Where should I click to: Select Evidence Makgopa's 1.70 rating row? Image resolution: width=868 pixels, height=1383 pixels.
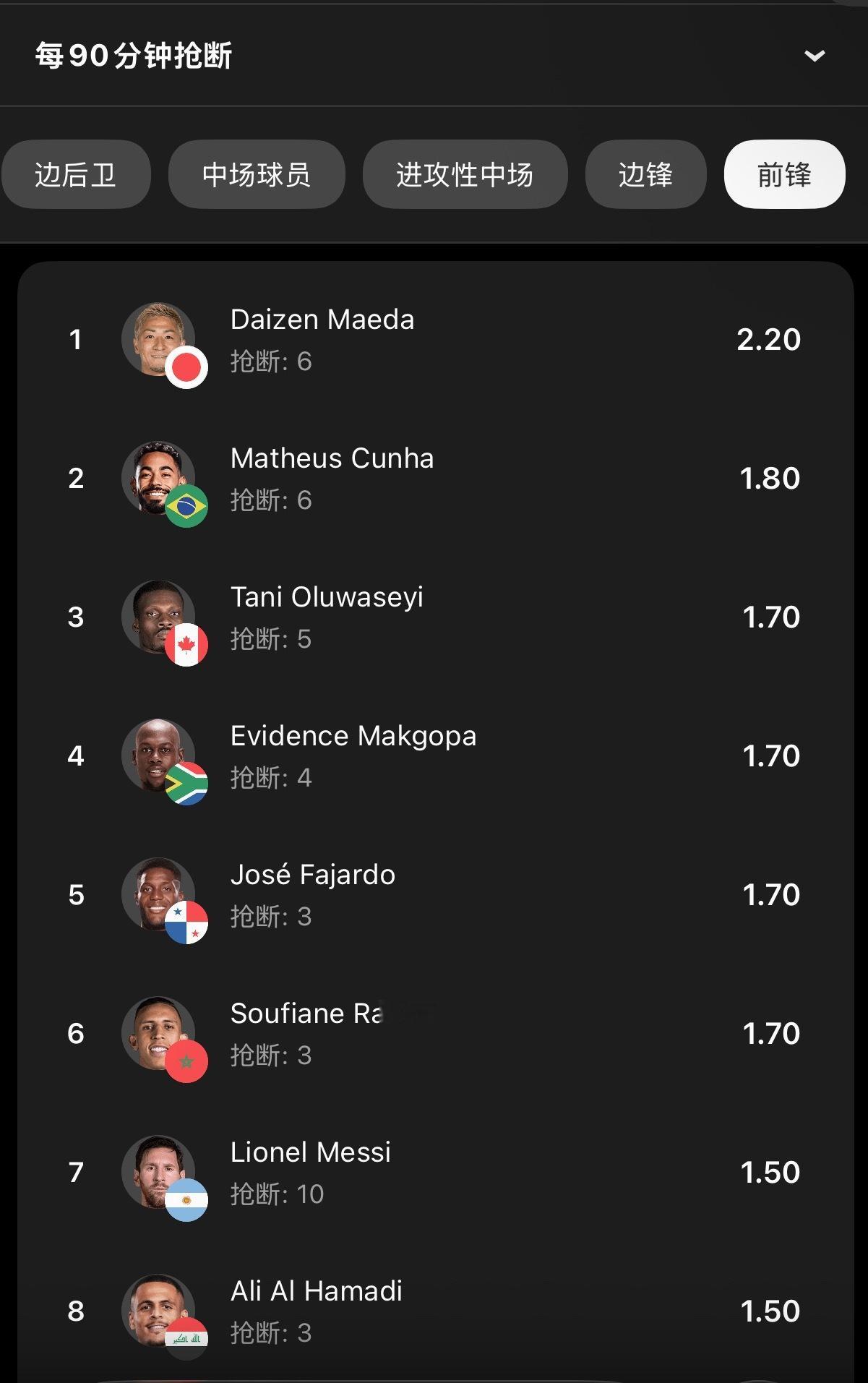(436, 755)
